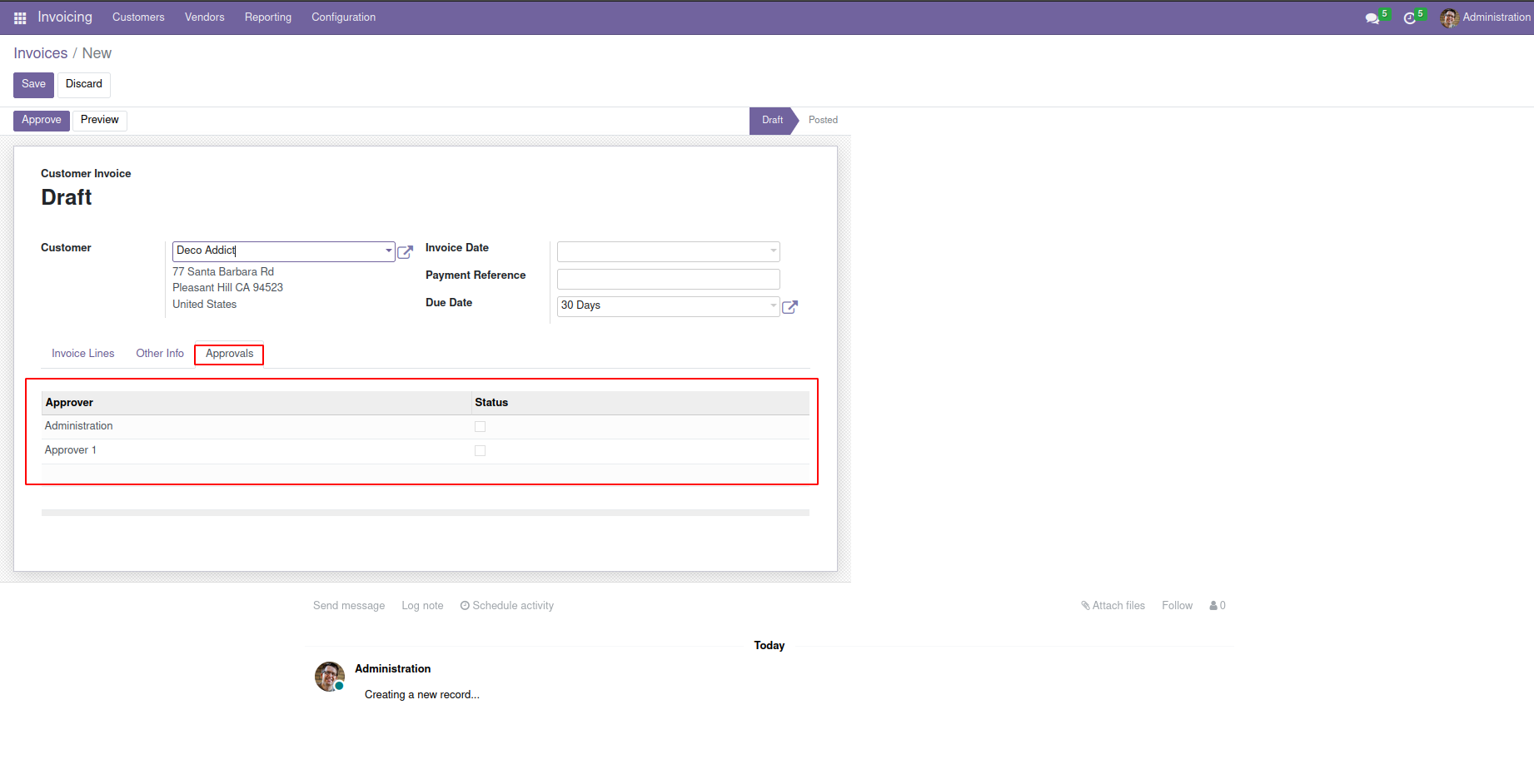The width and height of the screenshot is (1534, 784).
Task: Schedule an activity
Action: 507,606
